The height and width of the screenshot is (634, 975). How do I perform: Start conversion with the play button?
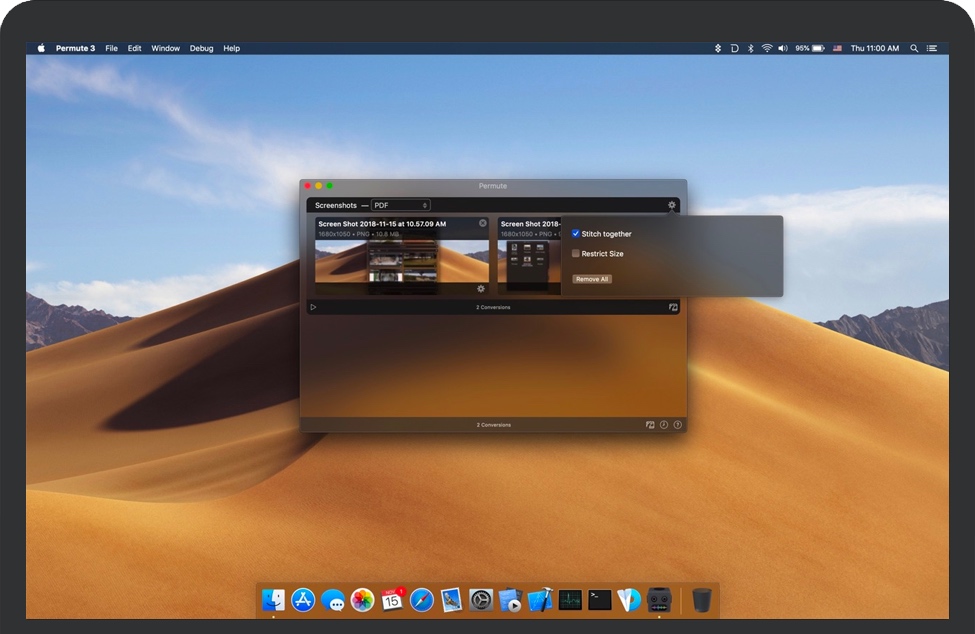pos(313,307)
